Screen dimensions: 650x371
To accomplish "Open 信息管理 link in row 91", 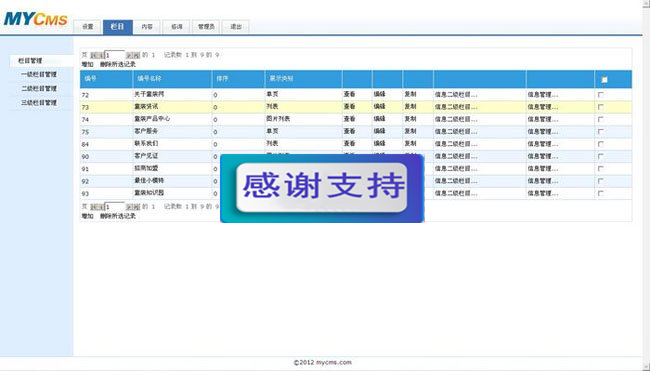I will pos(543,169).
